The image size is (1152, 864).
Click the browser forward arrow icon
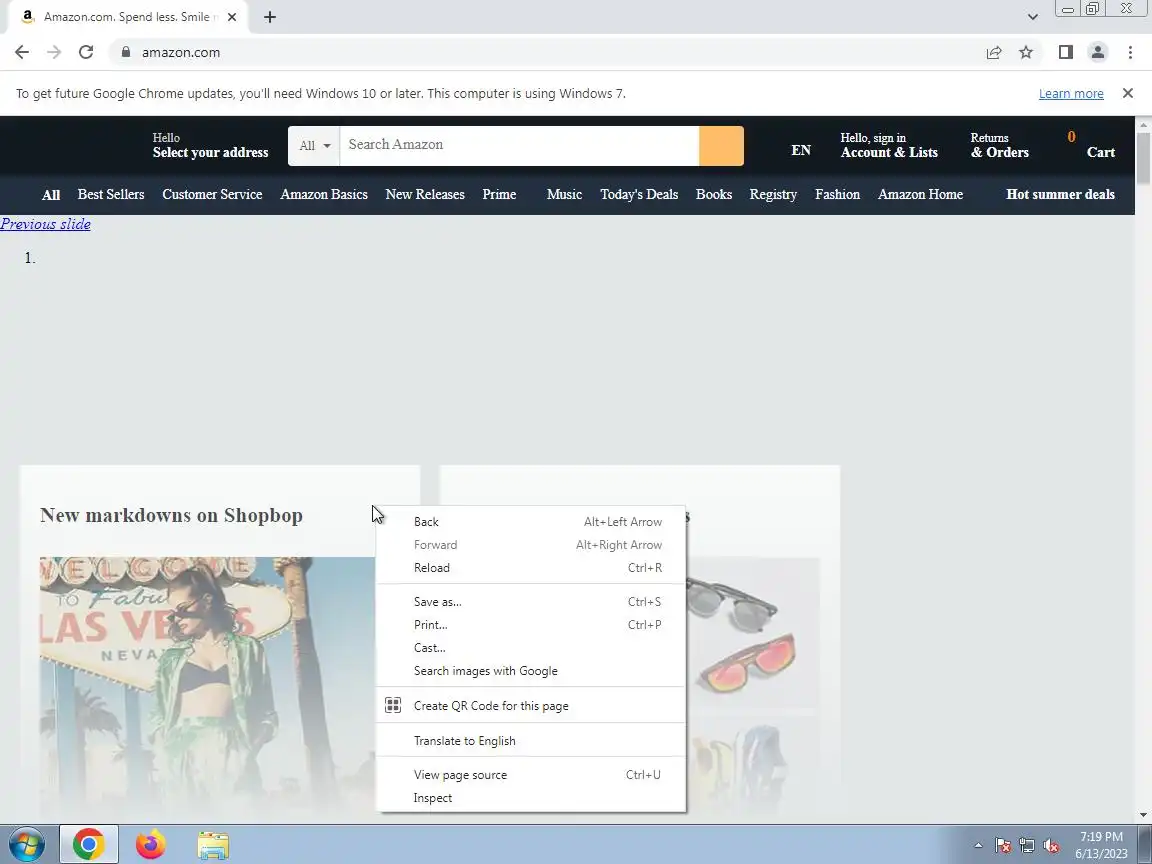pyautogui.click(x=54, y=52)
